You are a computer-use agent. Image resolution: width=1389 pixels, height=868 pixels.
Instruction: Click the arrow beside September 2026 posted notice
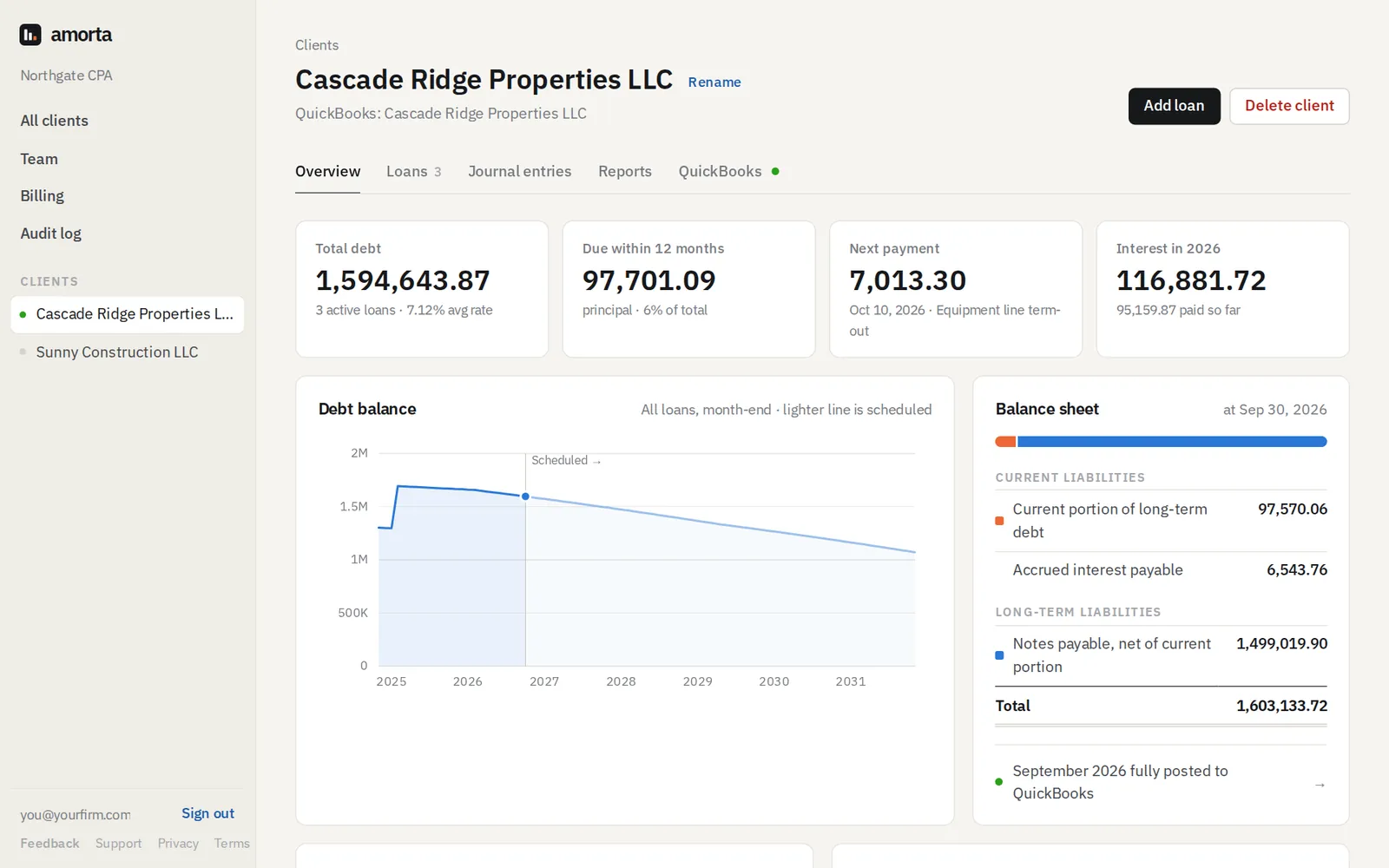tap(1320, 785)
